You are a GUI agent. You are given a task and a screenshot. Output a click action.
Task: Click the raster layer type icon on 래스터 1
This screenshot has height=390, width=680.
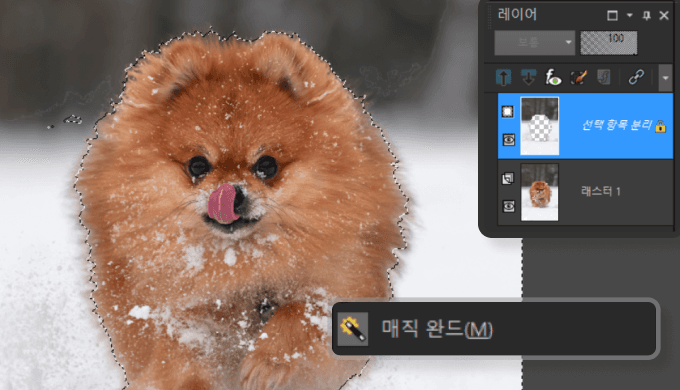(x=507, y=178)
